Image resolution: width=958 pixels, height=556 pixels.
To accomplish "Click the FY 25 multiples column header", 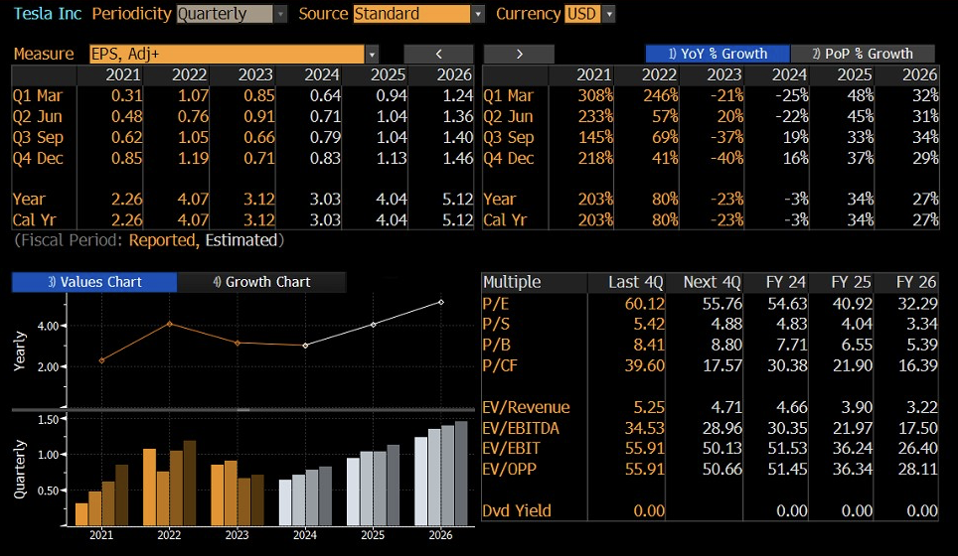I will (x=851, y=282).
